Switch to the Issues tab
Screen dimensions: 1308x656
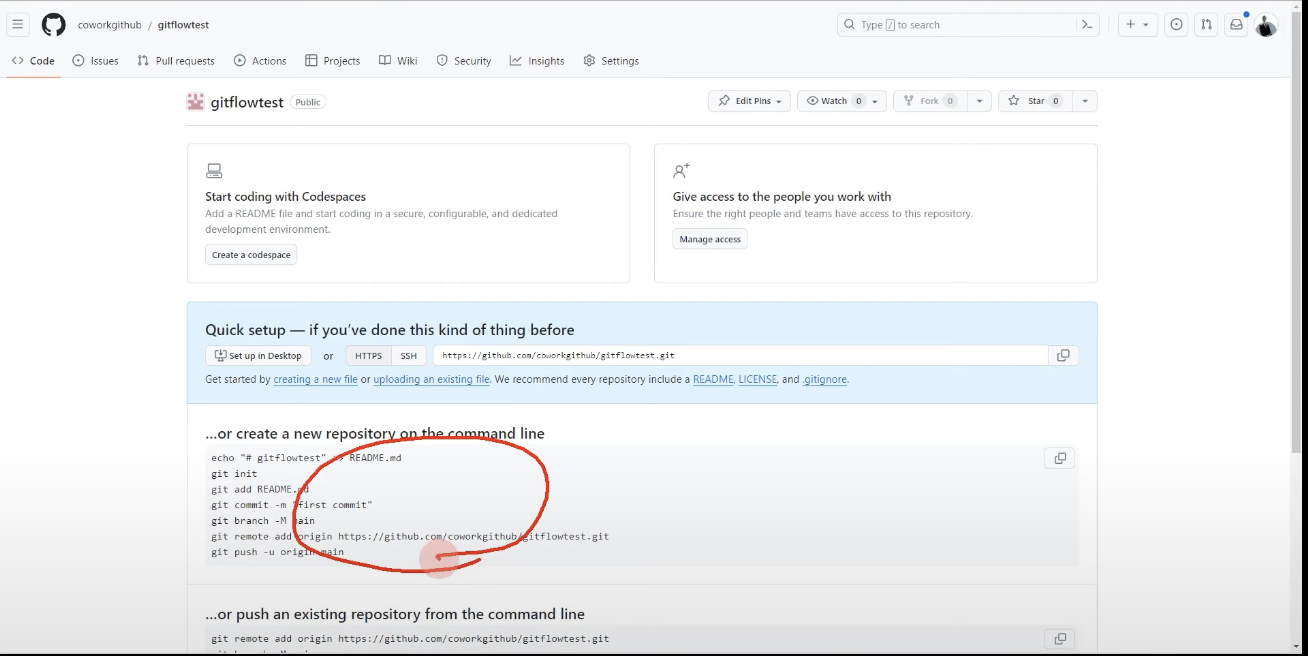point(95,61)
